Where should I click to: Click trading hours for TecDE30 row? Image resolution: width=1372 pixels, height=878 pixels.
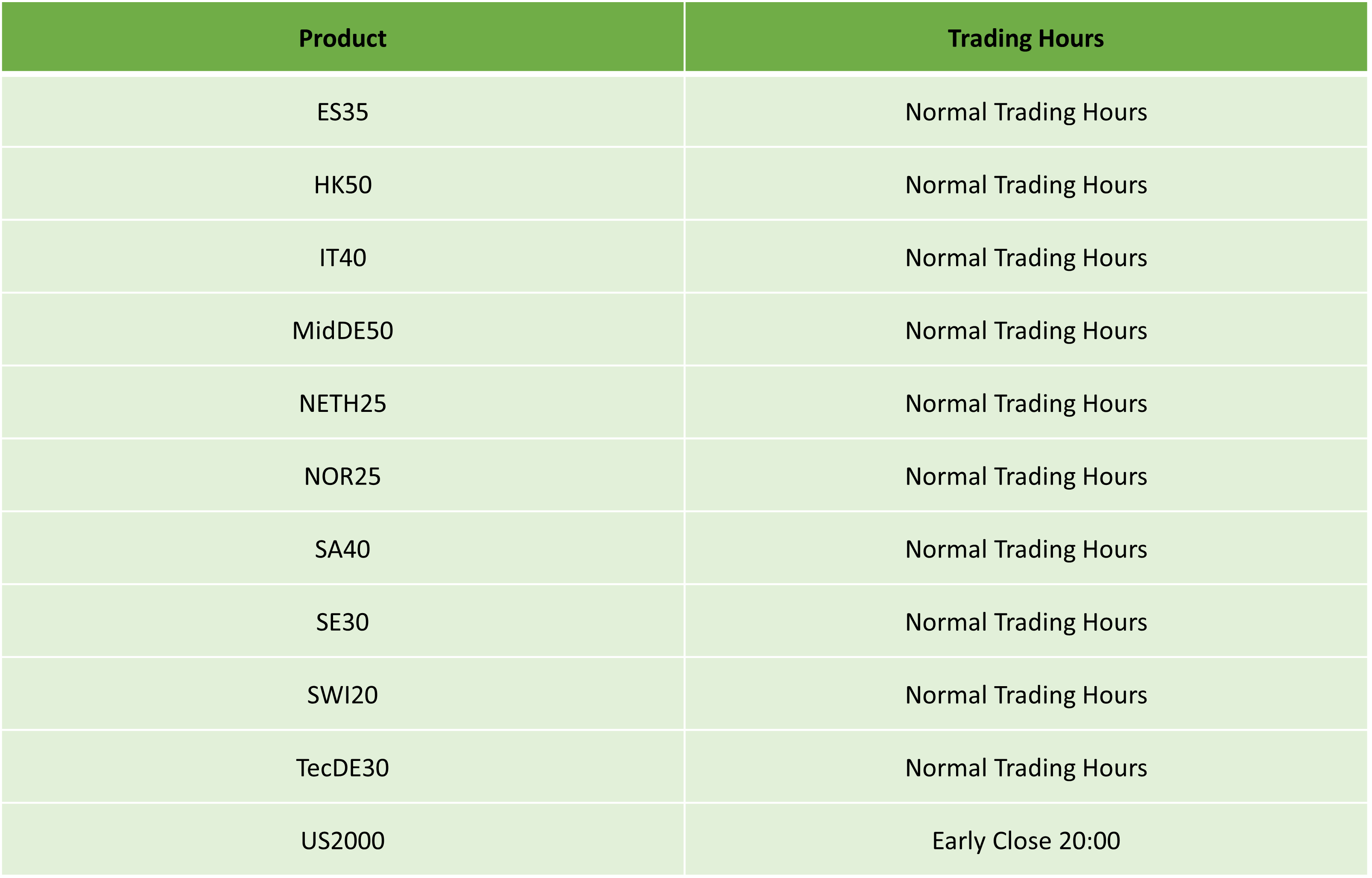(x=1026, y=768)
